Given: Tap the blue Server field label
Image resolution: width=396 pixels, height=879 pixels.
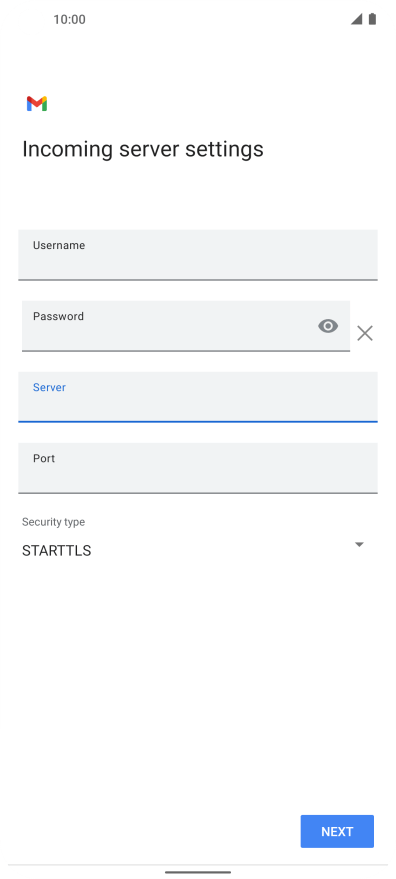Looking at the screenshot, I should pyautogui.click(x=49, y=387).
